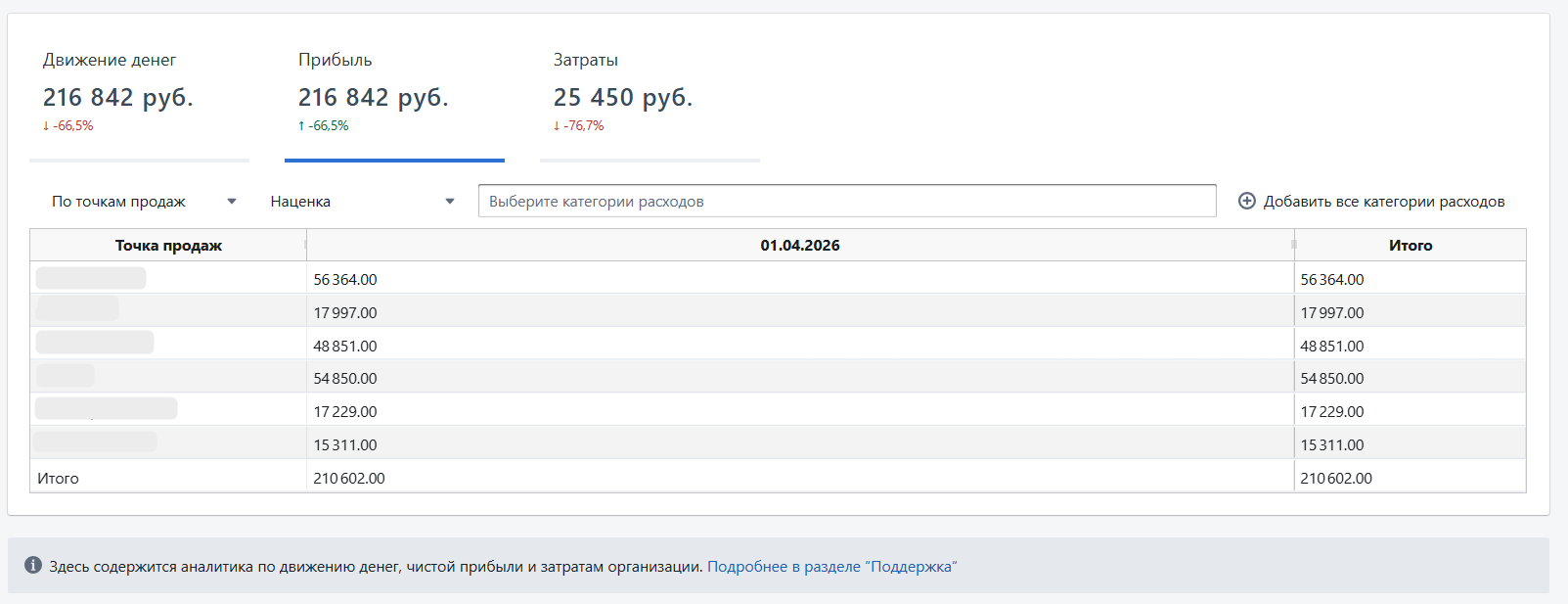Click the plus icon for adding all categories
This screenshot has height=604, width=1568.
coord(1247,201)
